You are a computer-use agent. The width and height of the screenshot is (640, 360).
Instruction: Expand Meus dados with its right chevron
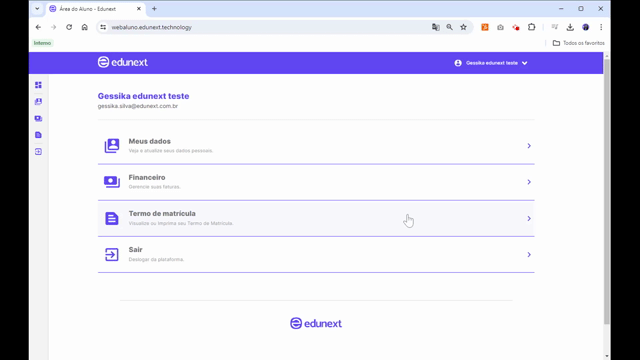(529, 146)
